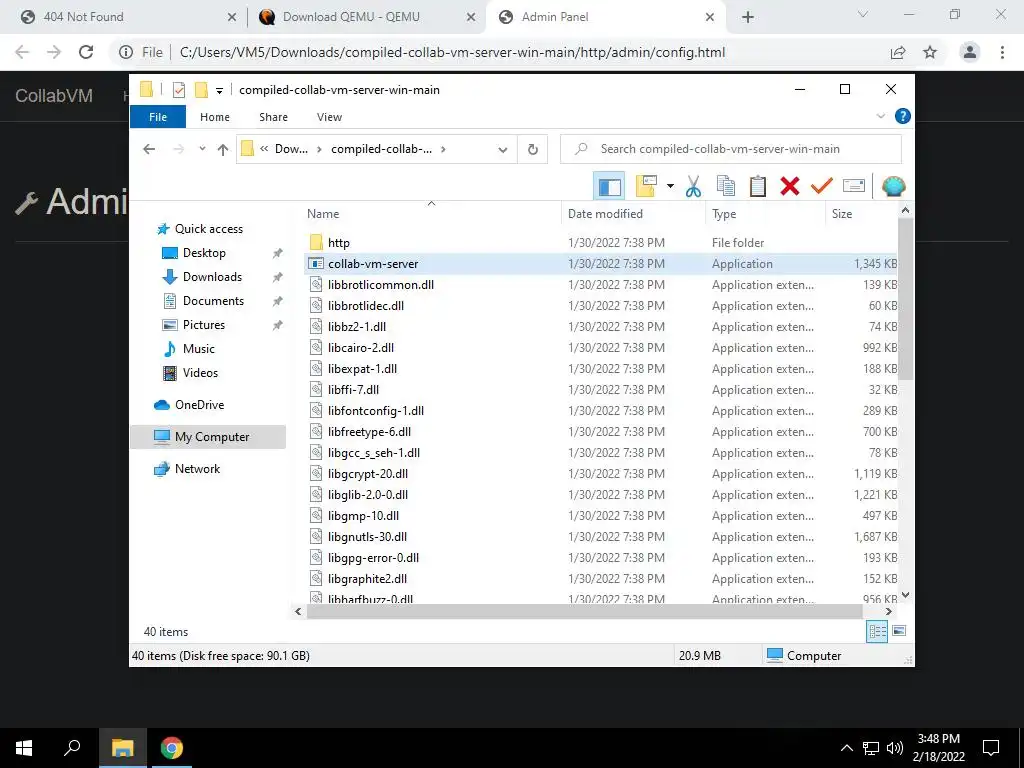Click the folder options toolbar icon

point(646,186)
